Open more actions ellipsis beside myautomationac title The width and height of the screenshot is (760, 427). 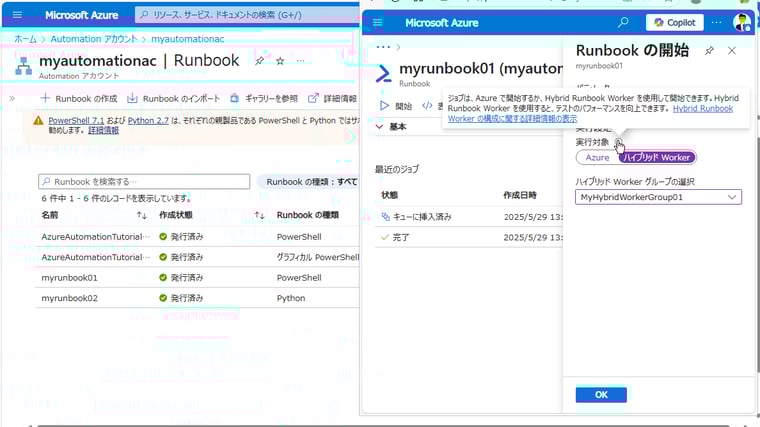(301, 61)
